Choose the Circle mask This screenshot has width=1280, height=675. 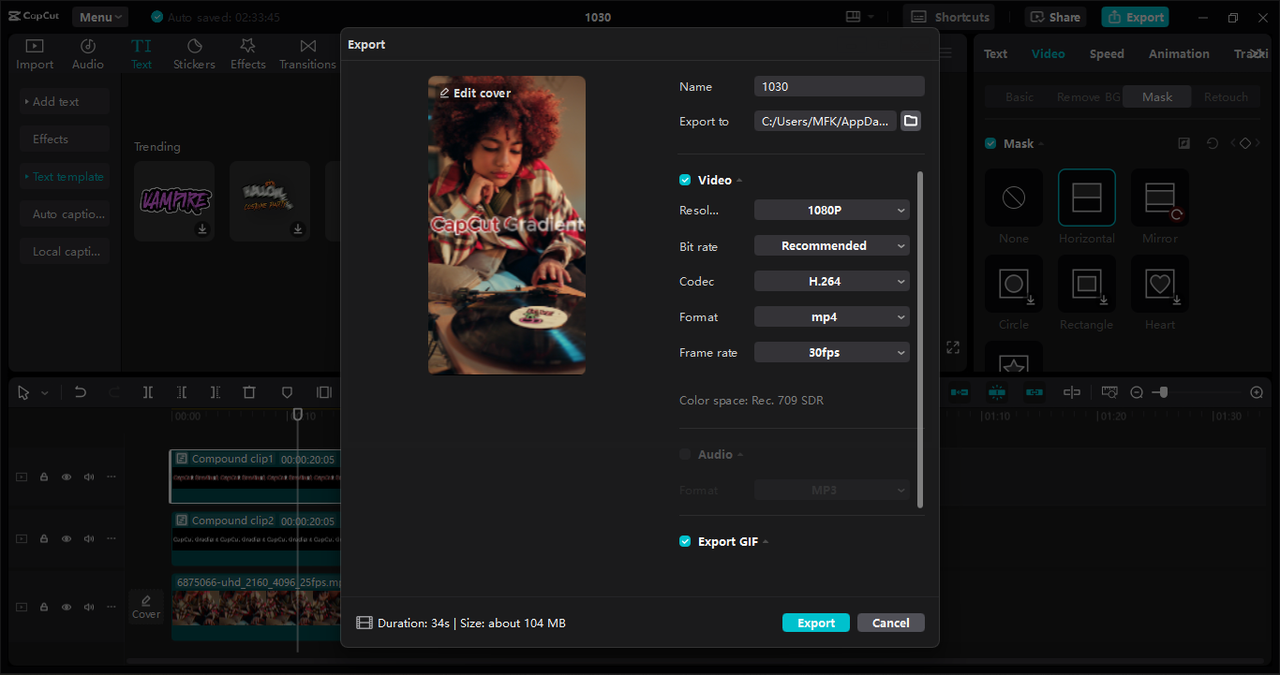pyautogui.click(x=1014, y=284)
